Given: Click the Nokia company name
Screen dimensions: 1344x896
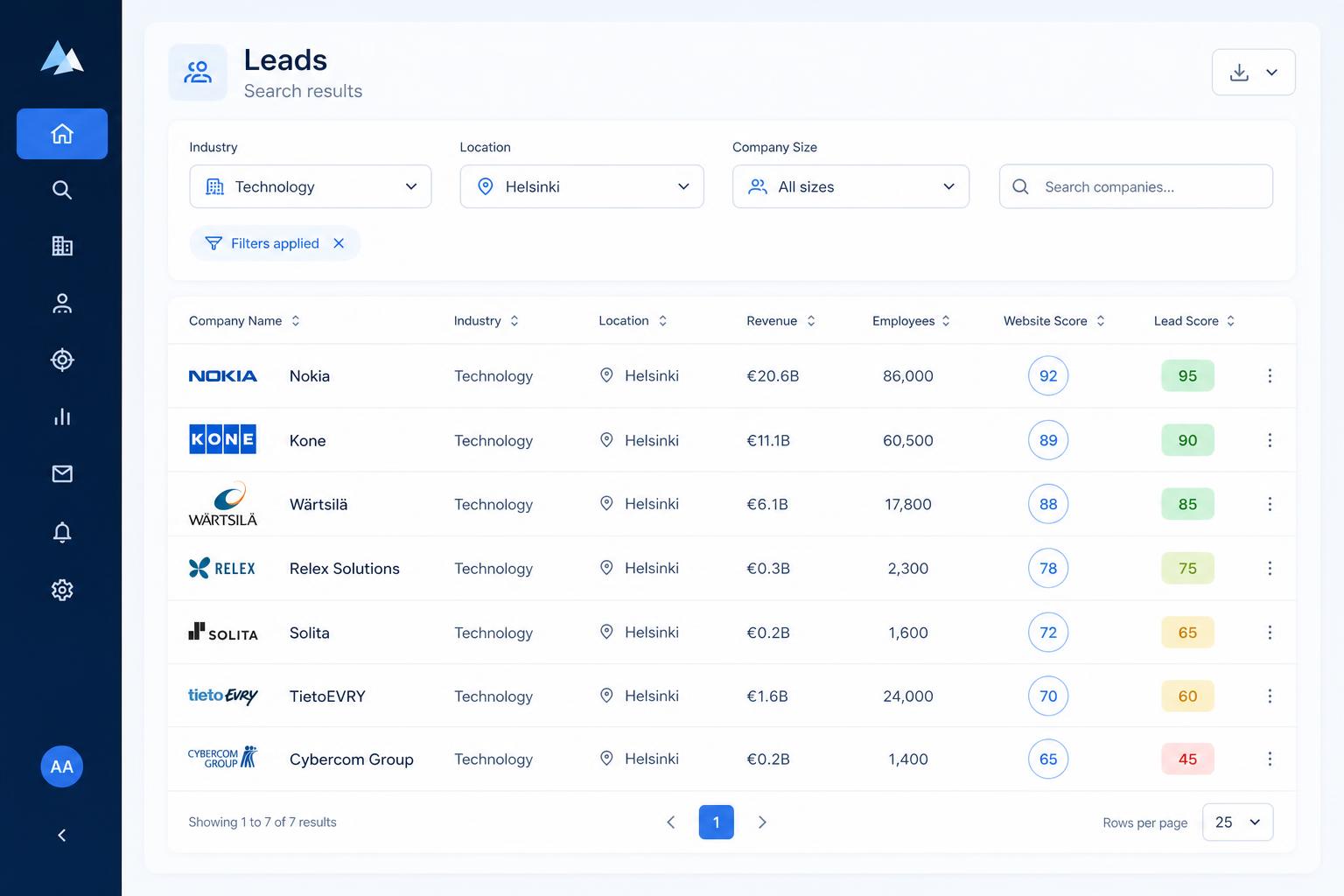Looking at the screenshot, I should click(310, 376).
